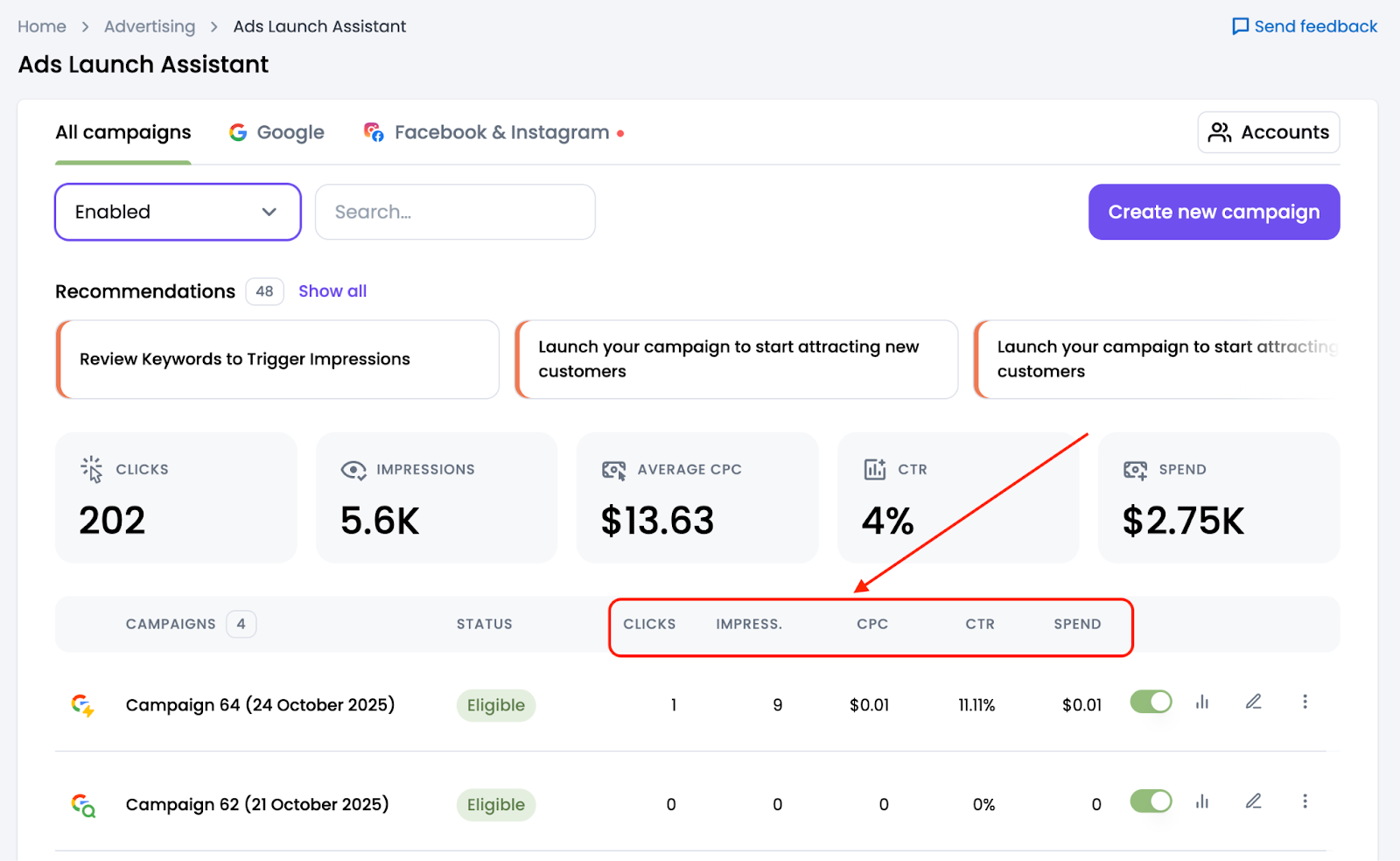This screenshot has width=1400, height=861.
Task: Click the Send feedback chat icon
Action: pos(1240,26)
